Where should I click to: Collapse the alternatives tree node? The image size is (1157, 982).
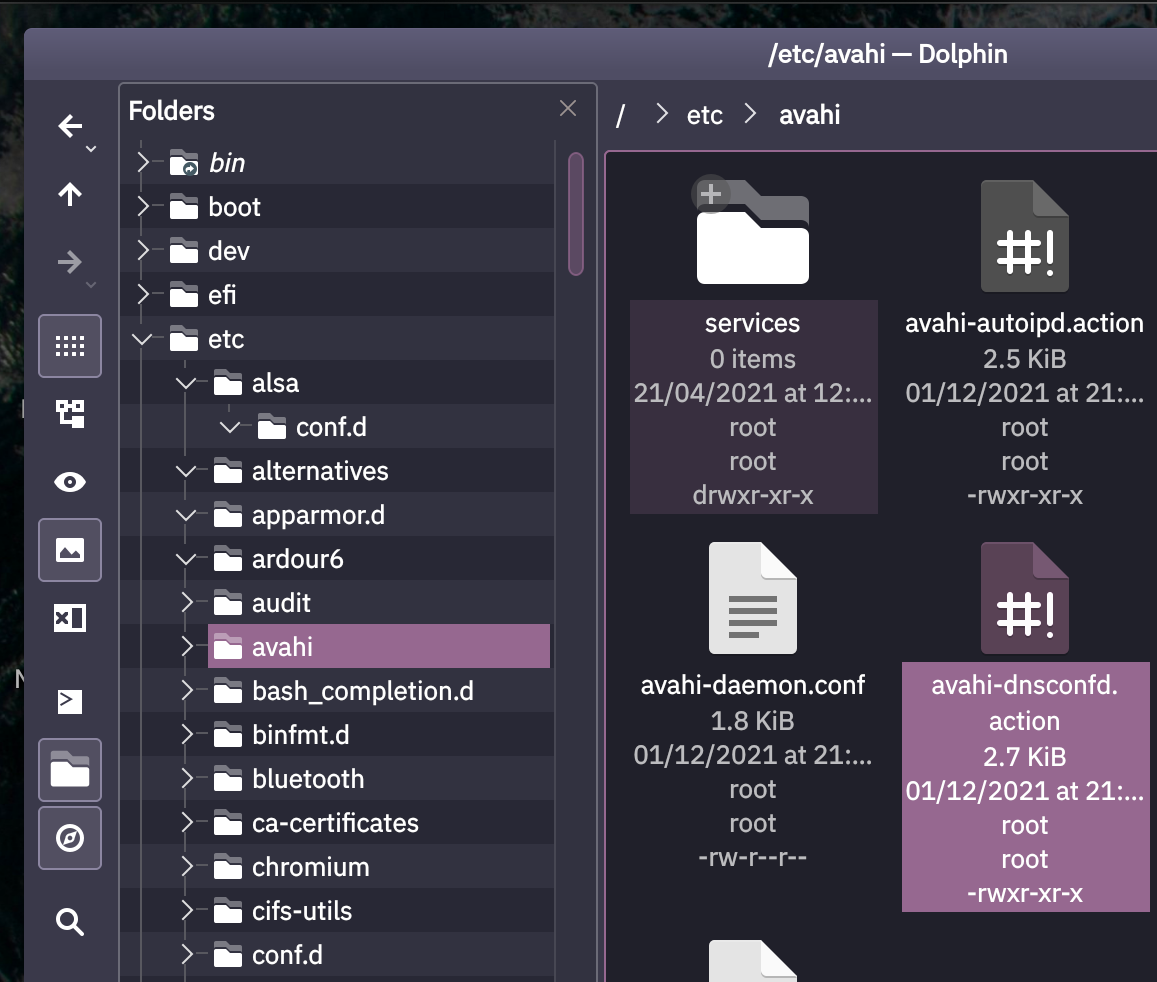coord(186,471)
